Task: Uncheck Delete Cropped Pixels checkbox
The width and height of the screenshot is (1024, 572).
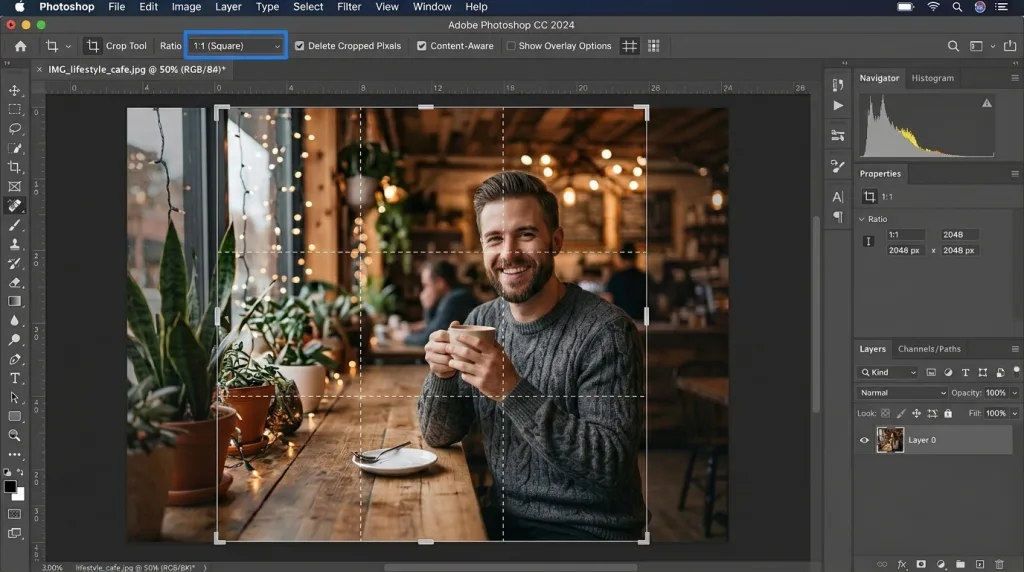Action: (300, 46)
